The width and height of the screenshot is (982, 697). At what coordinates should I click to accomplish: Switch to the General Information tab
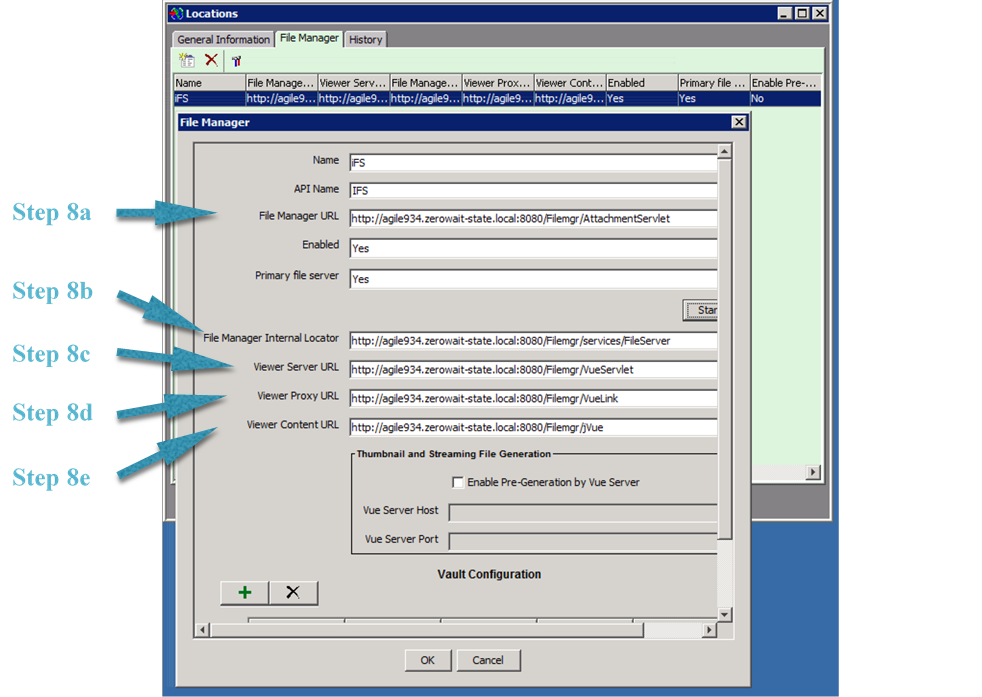click(x=222, y=38)
